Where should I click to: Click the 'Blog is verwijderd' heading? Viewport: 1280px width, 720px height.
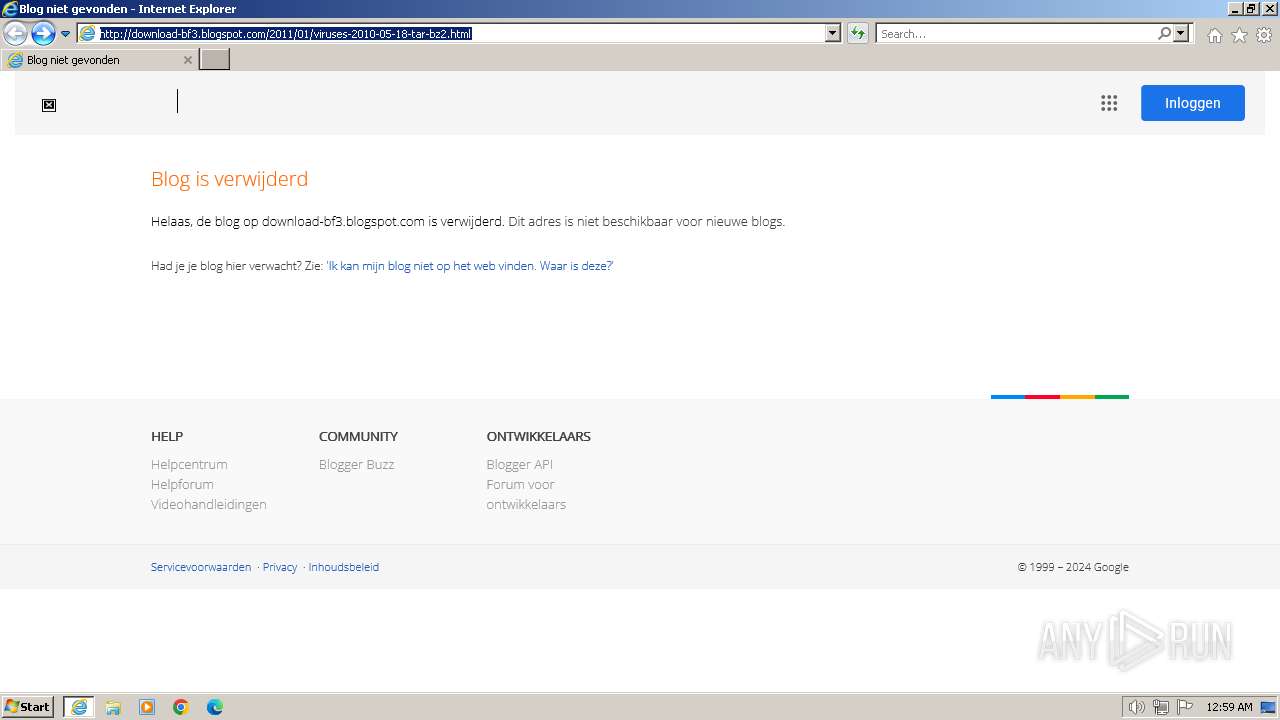[229, 179]
